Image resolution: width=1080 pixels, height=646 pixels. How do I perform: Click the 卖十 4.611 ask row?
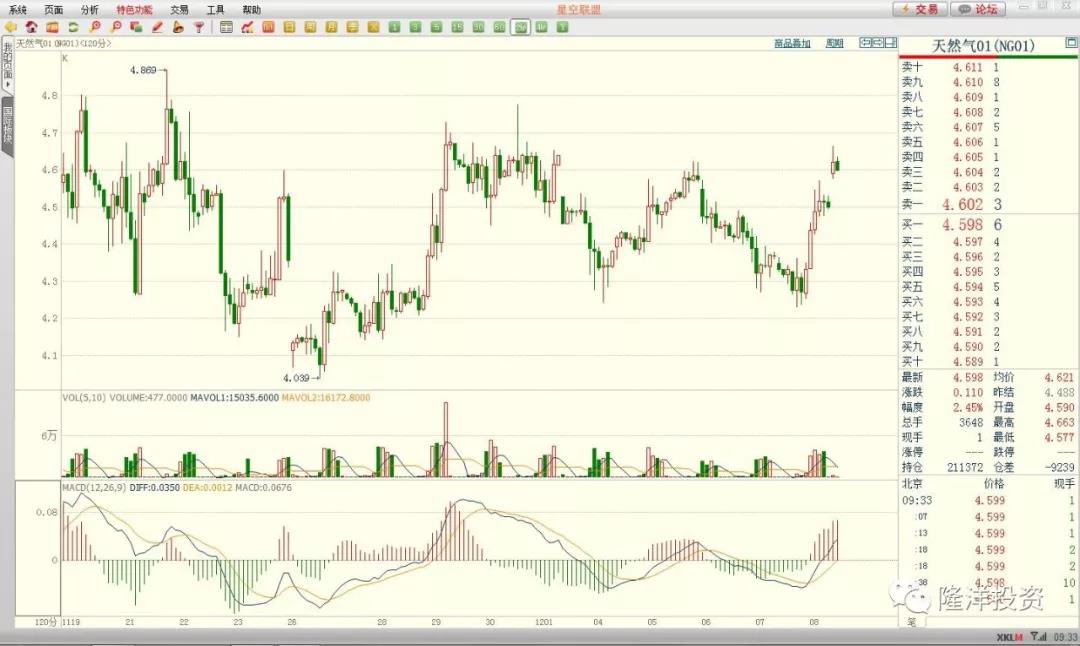click(989, 67)
